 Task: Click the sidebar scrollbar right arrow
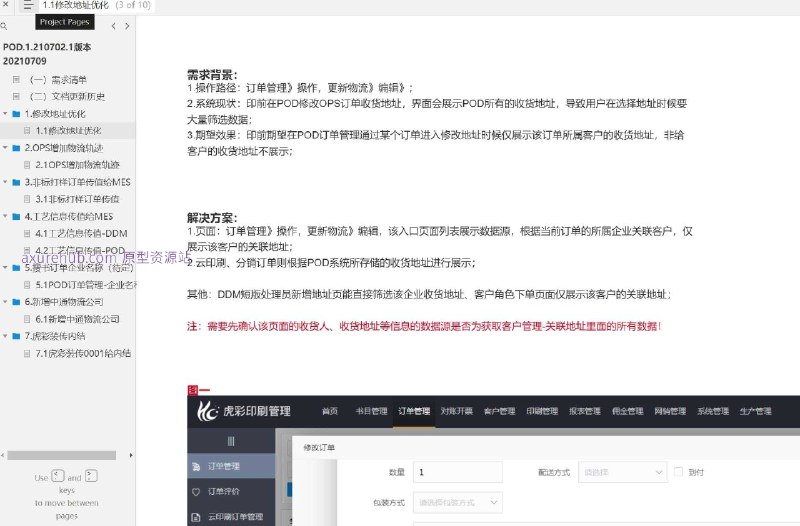pos(131,455)
